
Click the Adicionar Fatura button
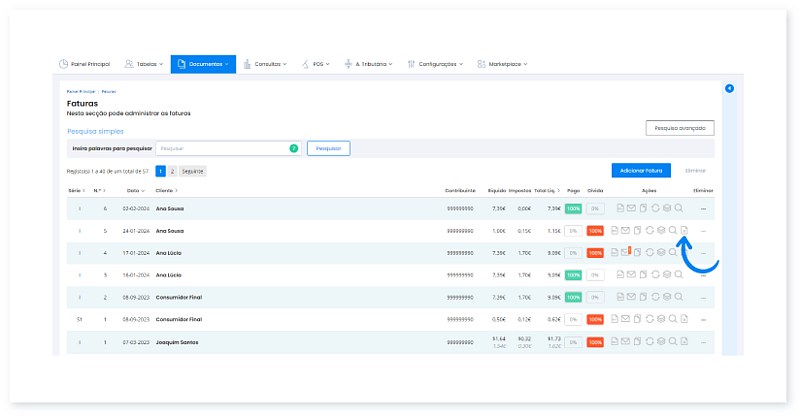(641, 171)
